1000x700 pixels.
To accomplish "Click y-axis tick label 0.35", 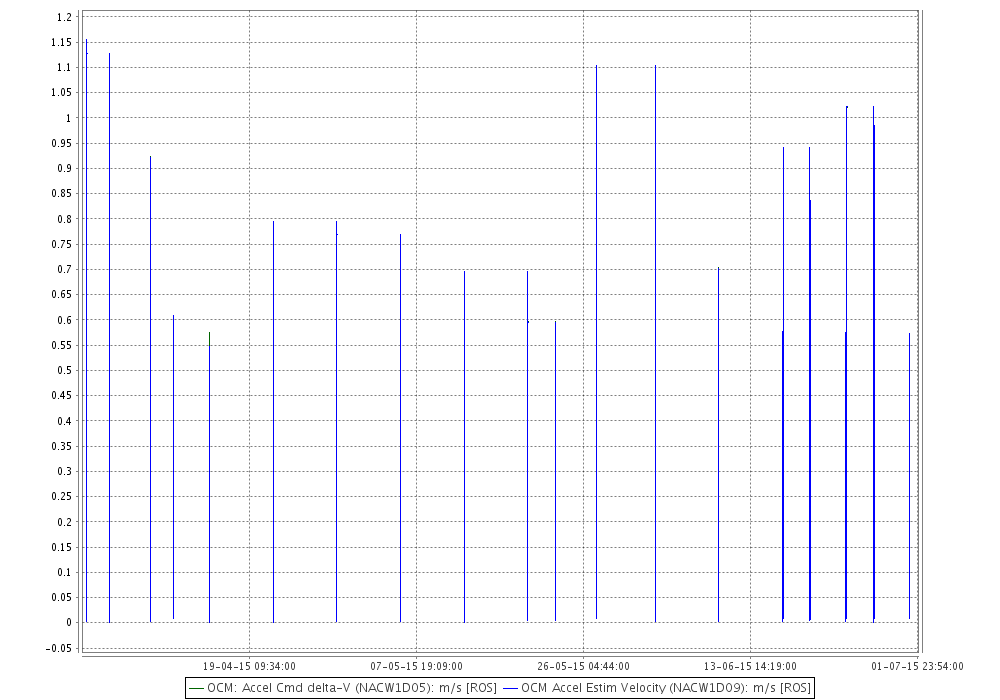I will click(62, 446).
